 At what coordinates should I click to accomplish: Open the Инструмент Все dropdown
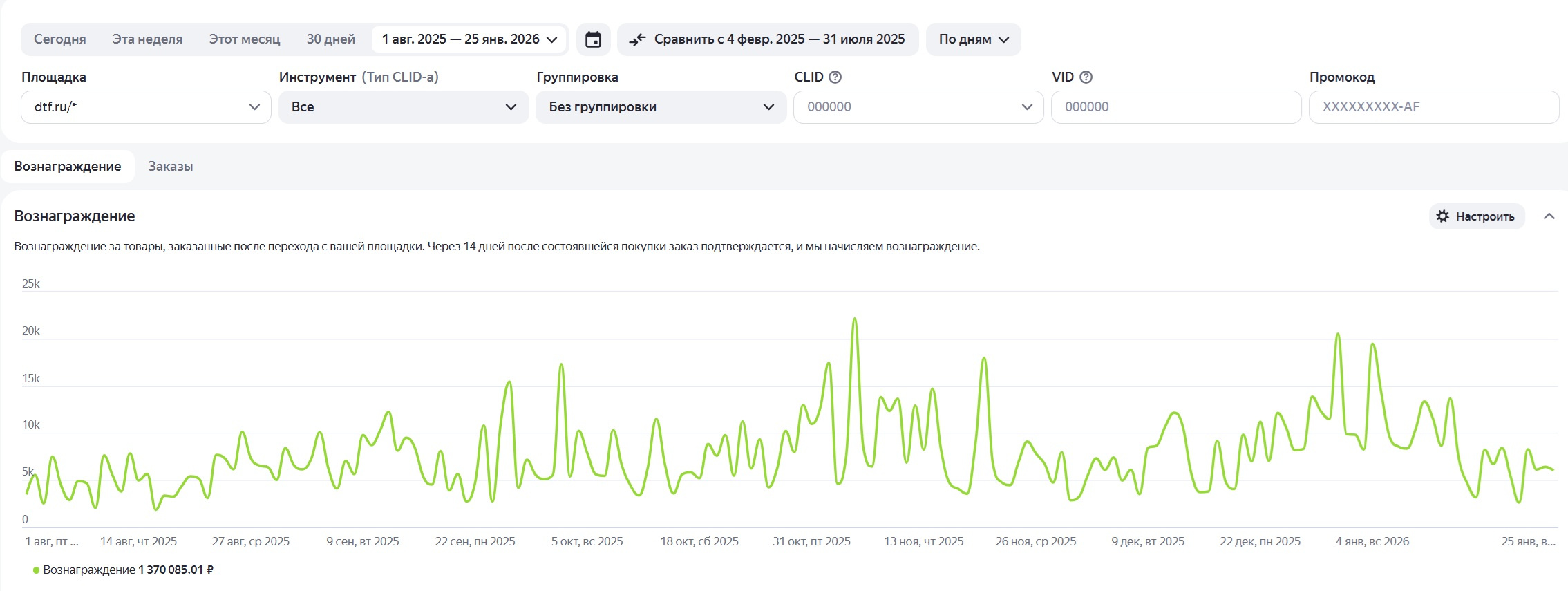(404, 107)
